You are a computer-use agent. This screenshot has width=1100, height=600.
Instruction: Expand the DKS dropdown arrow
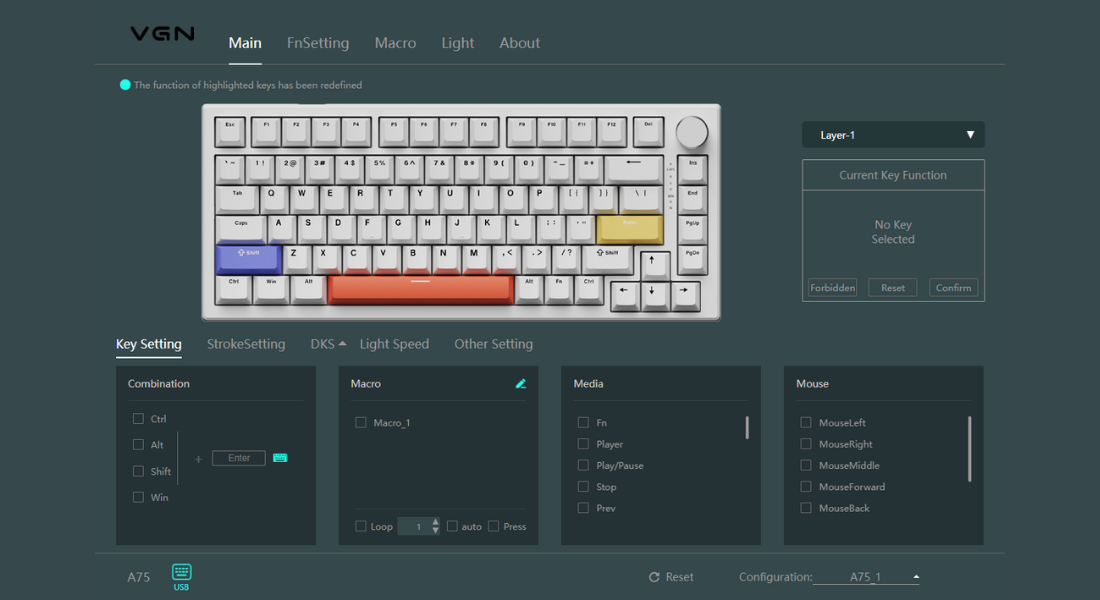[x=343, y=342]
